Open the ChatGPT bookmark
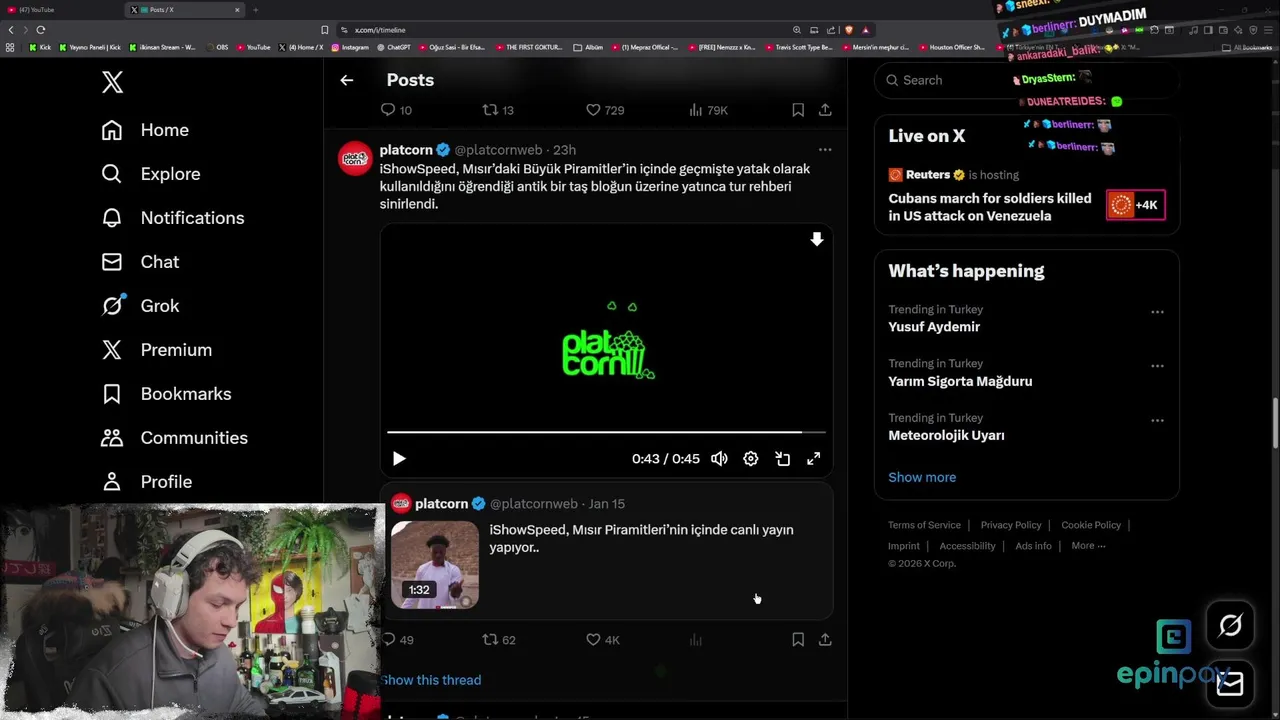 [393, 47]
